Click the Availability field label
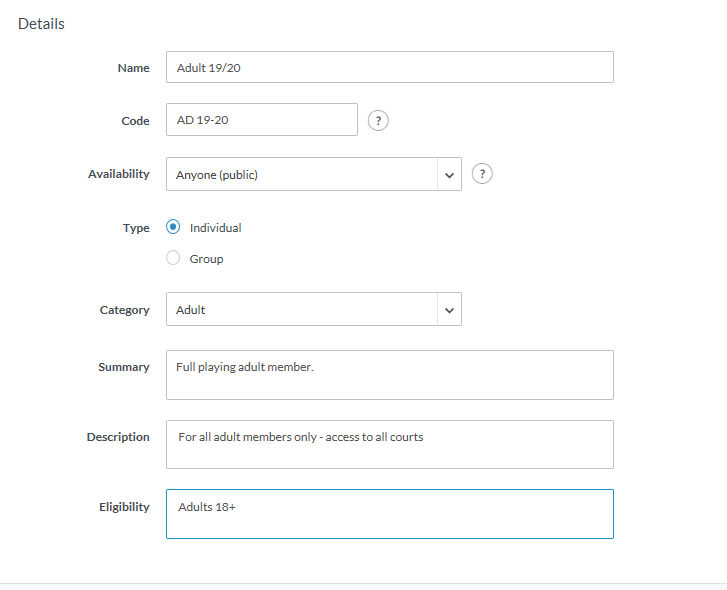 pyautogui.click(x=119, y=174)
